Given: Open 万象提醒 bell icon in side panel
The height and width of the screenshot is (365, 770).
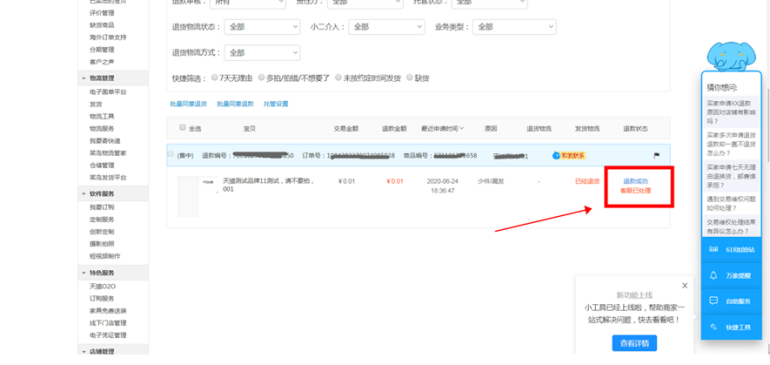Looking at the screenshot, I should (714, 276).
